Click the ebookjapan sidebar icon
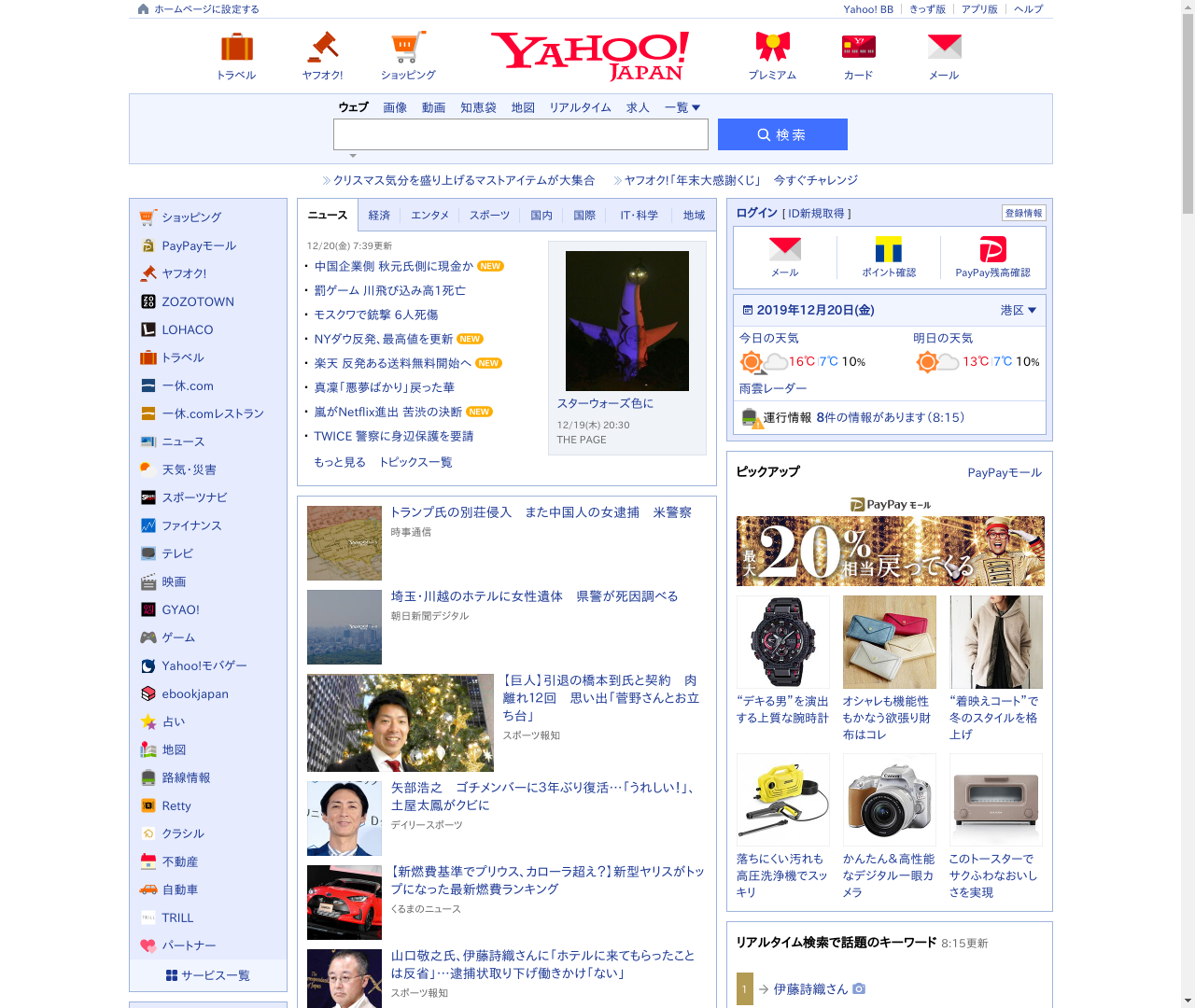This screenshot has height=1008, width=1195. click(148, 693)
